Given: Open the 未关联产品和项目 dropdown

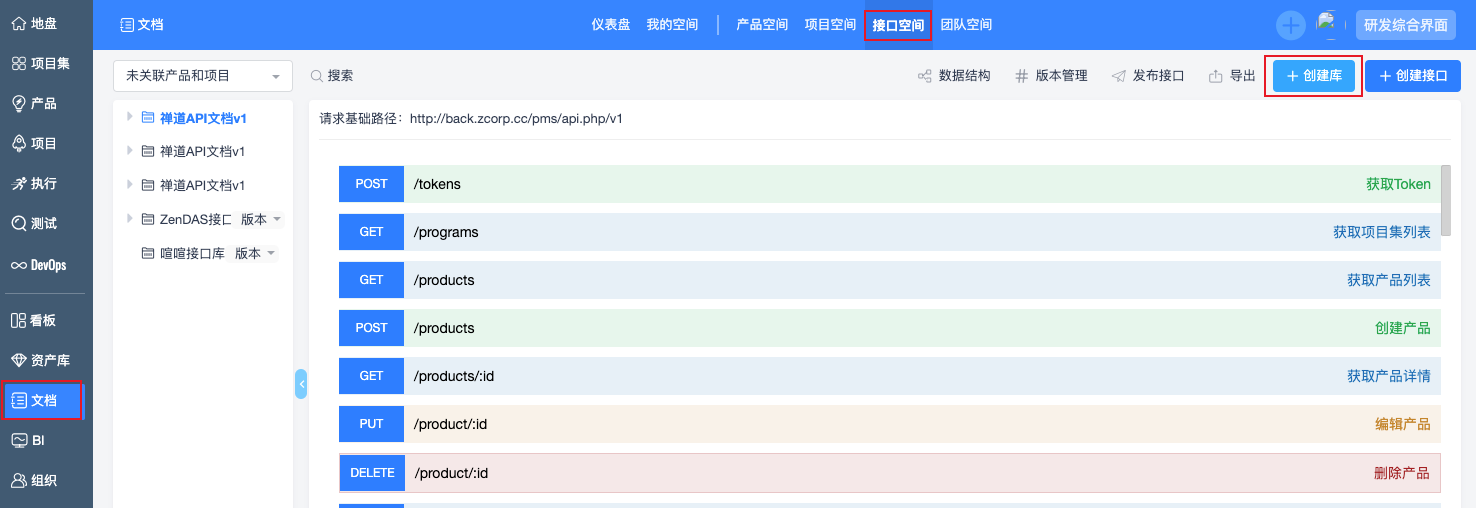Looking at the screenshot, I should pos(203,76).
